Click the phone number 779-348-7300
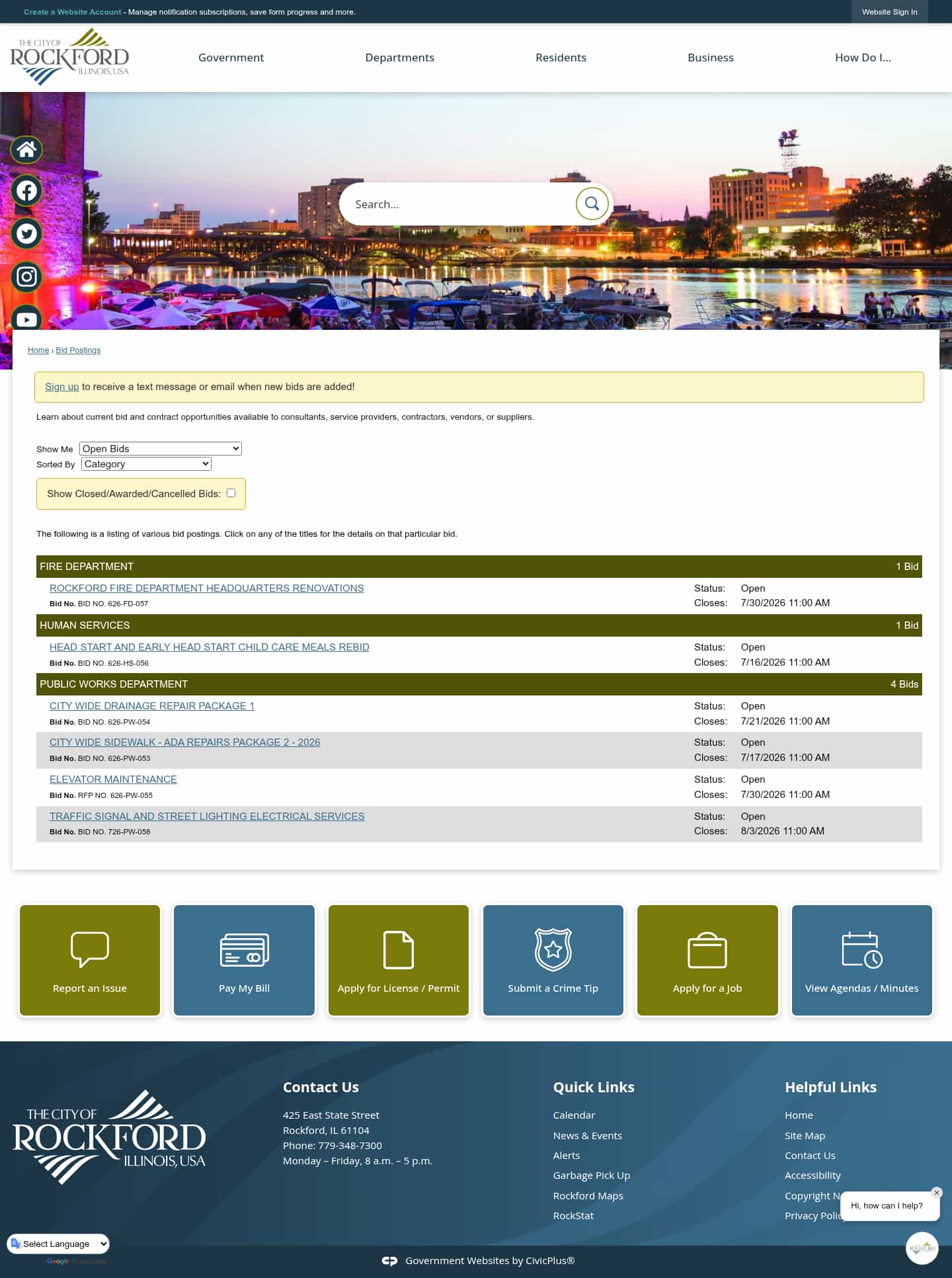The width and height of the screenshot is (952, 1278). coord(350,1146)
